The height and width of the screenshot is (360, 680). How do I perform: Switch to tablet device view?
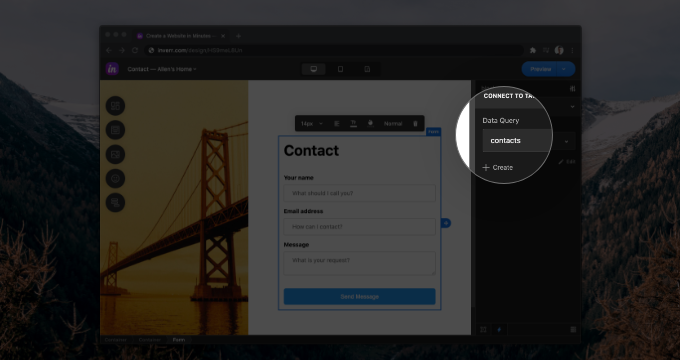340,69
